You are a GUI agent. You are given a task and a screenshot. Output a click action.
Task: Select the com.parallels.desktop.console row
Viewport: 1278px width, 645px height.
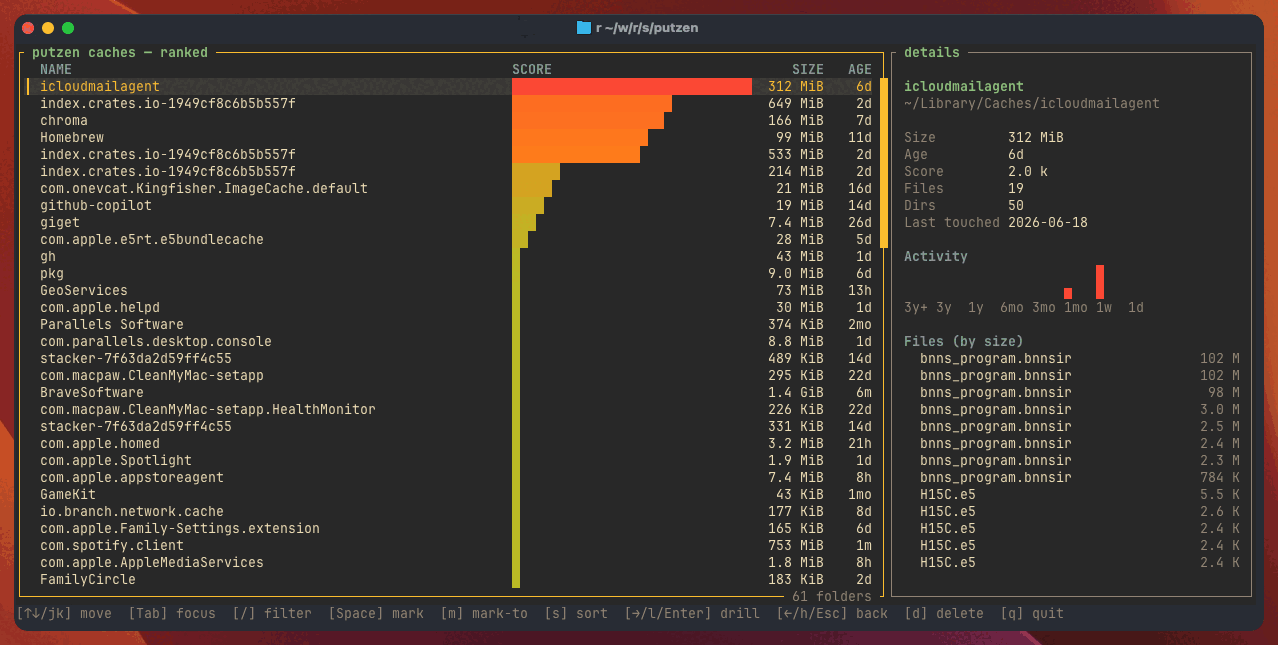coord(451,342)
